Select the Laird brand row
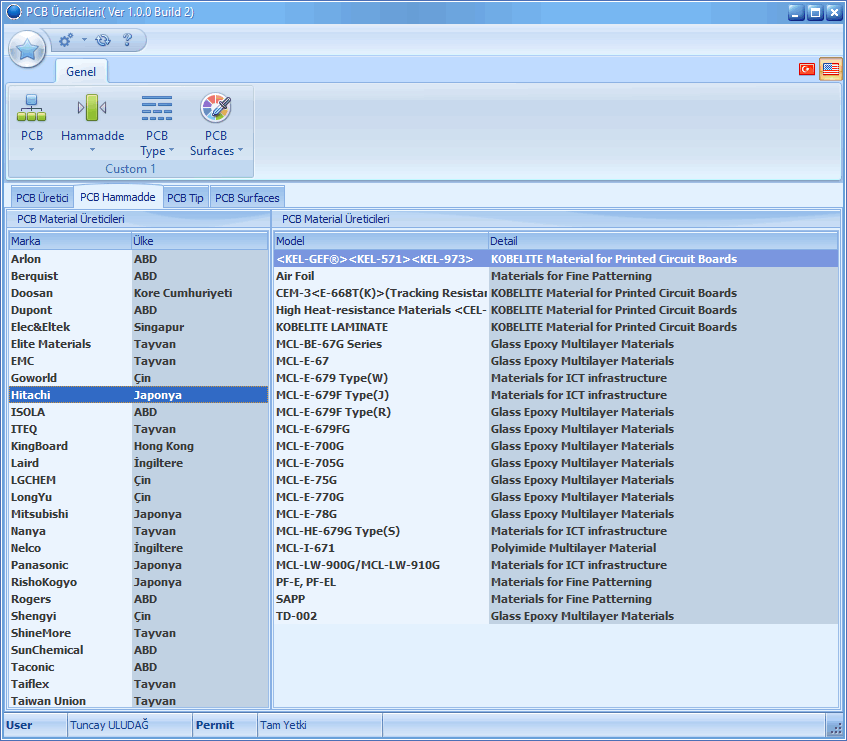 [x=138, y=463]
